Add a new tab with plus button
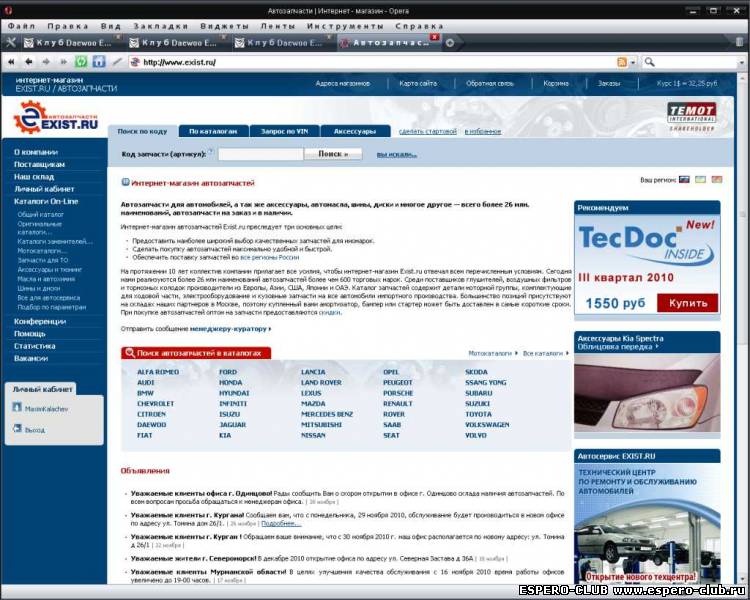This screenshot has height=600, width=750. tap(450, 43)
